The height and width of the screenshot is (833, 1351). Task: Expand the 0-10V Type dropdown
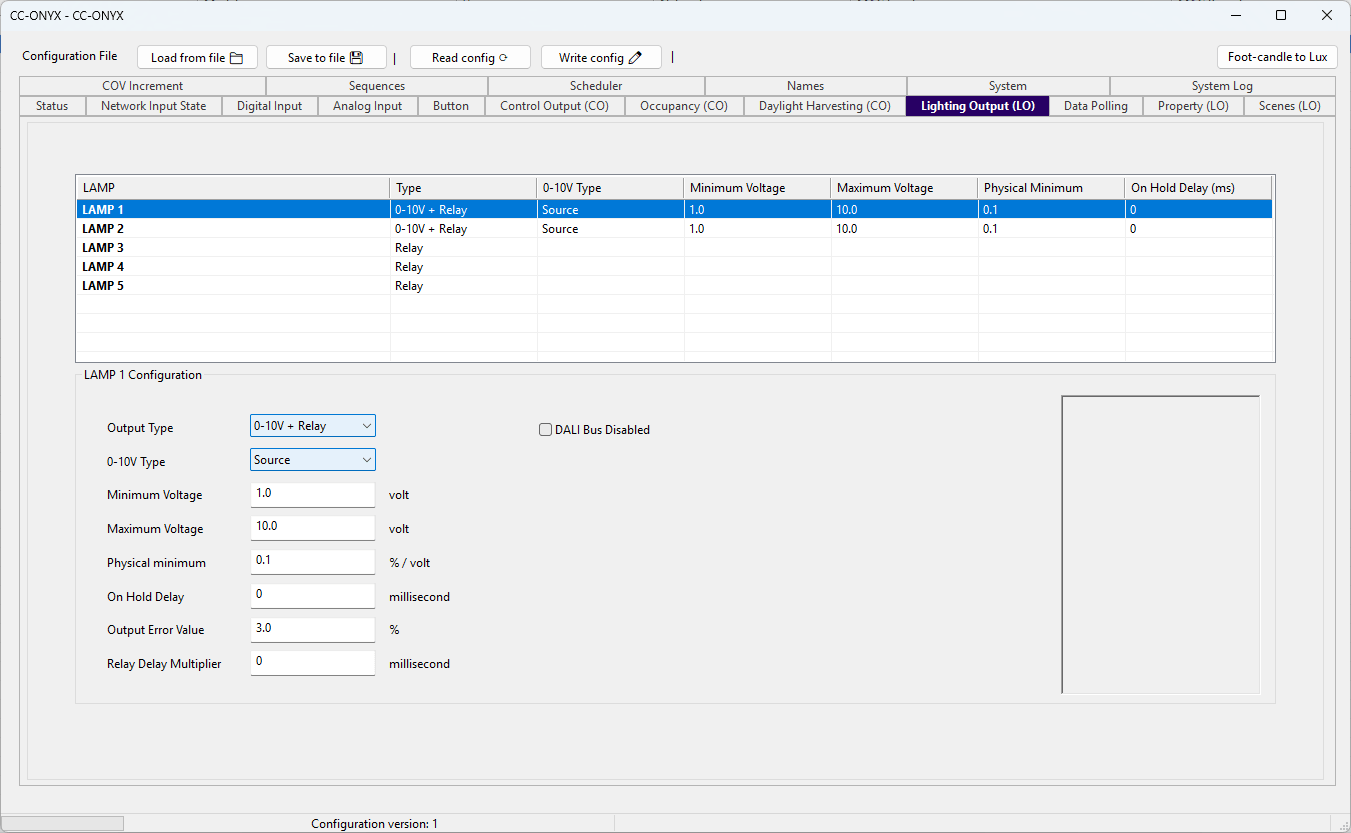[313, 460]
